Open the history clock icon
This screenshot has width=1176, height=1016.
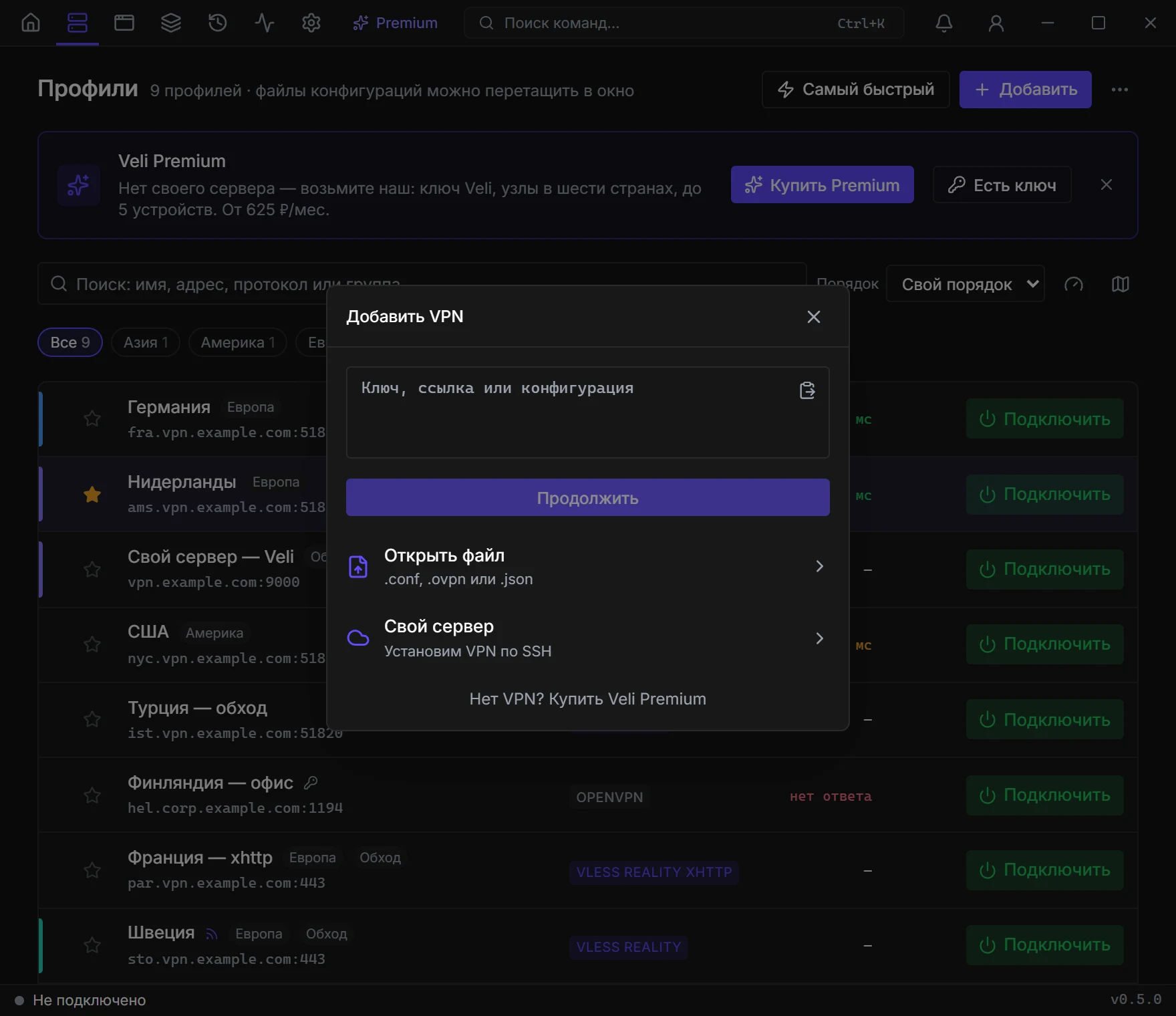coord(218,23)
